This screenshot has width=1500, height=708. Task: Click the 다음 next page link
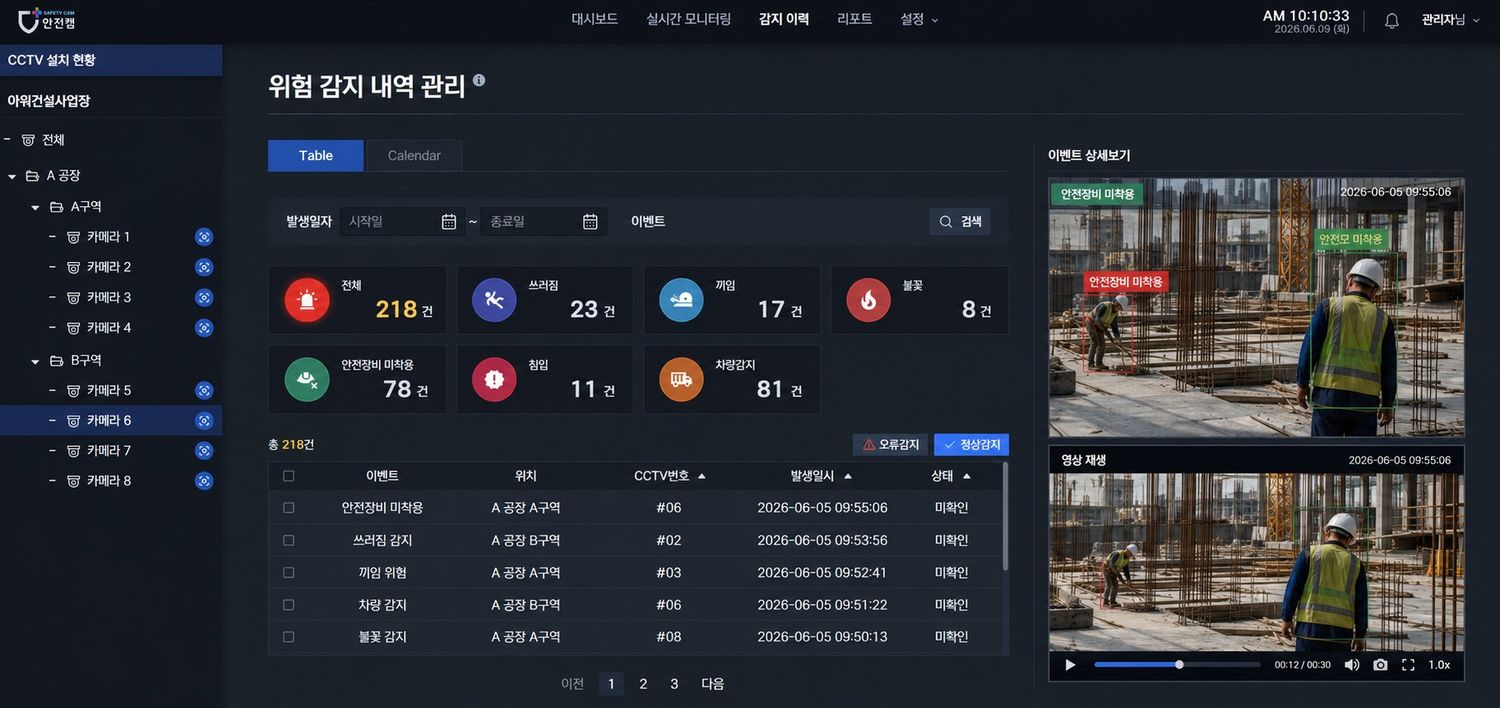(x=713, y=684)
